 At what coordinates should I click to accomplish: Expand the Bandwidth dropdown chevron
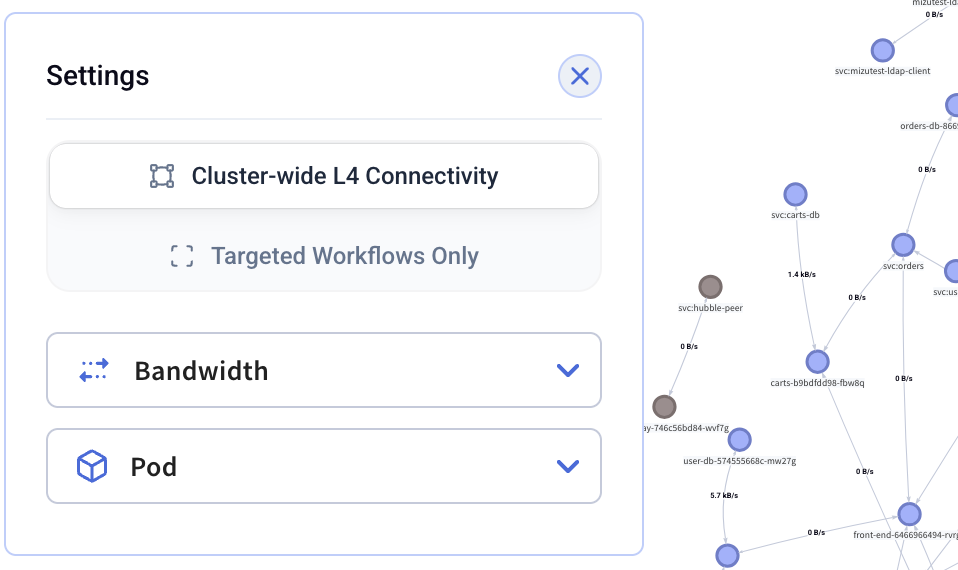(567, 371)
